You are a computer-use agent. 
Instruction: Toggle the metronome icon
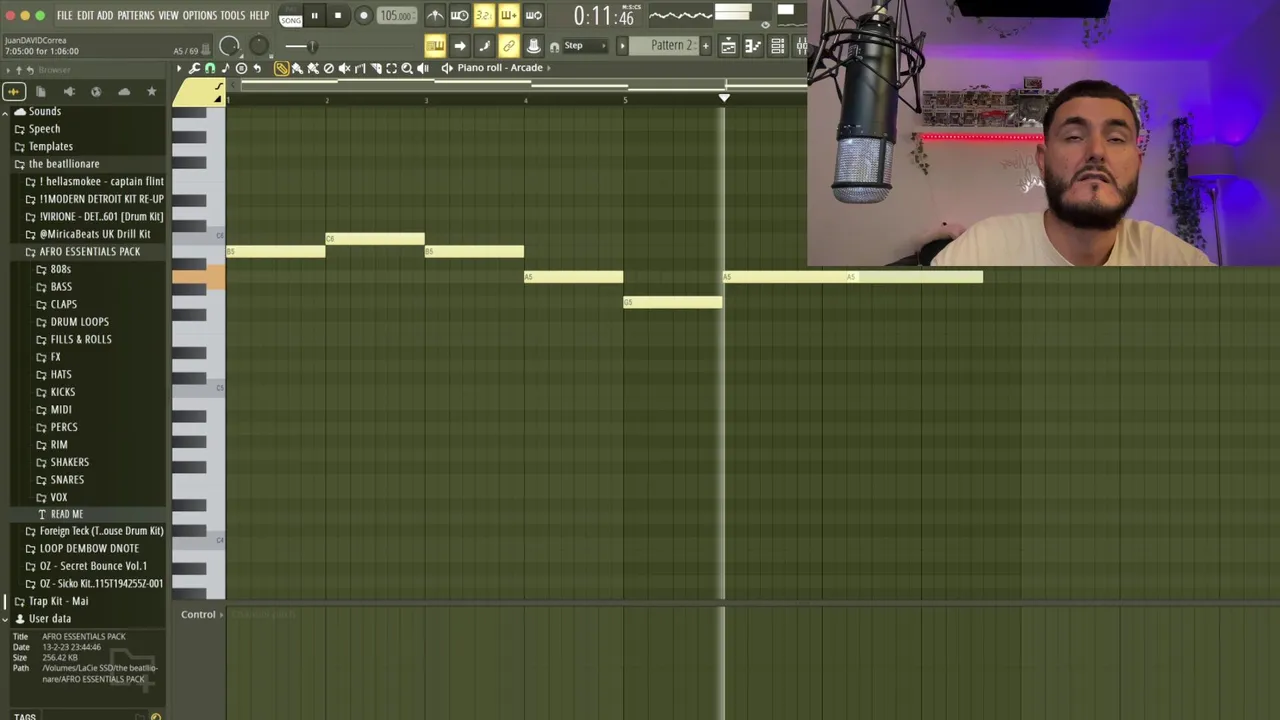click(x=435, y=15)
